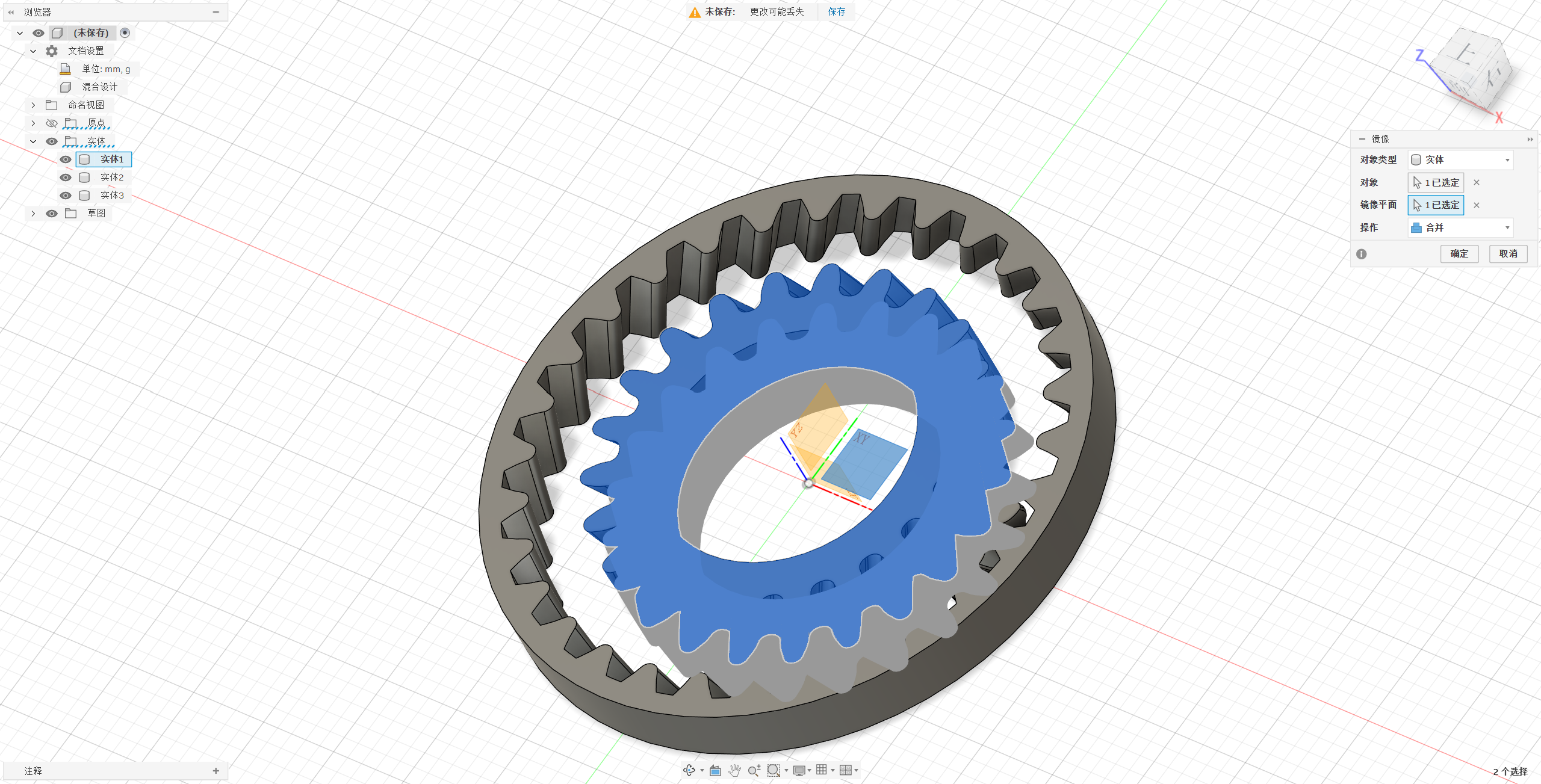Open the 操作 dropdown showing 合并
1541x784 pixels.
1460,228
